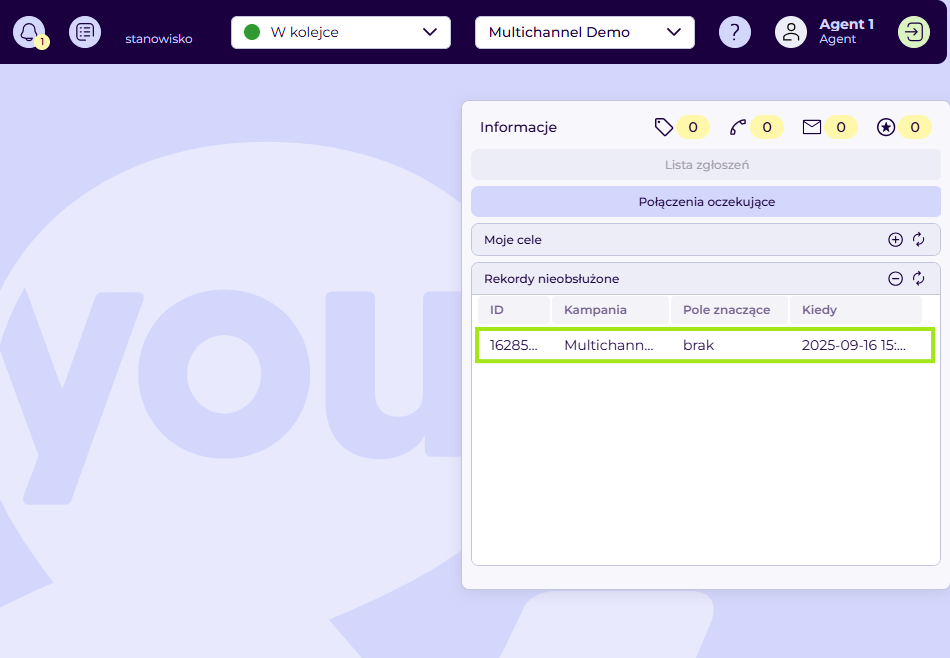This screenshot has width=950, height=658.
Task: Refresh the Rekordy nieobsłużone list
Action: (x=918, y=279)
